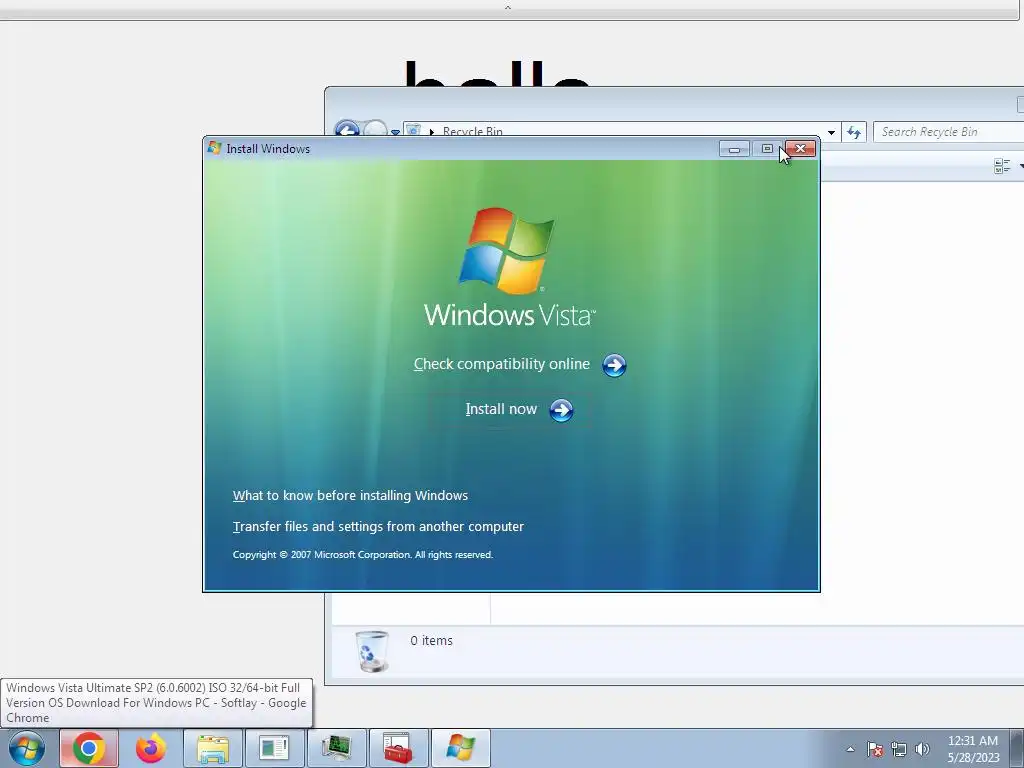The height and width of the screenshot is (768, 1024).
Task: Open recent pages dropdown in Recycle Bin window
Action: pos(395,132)
